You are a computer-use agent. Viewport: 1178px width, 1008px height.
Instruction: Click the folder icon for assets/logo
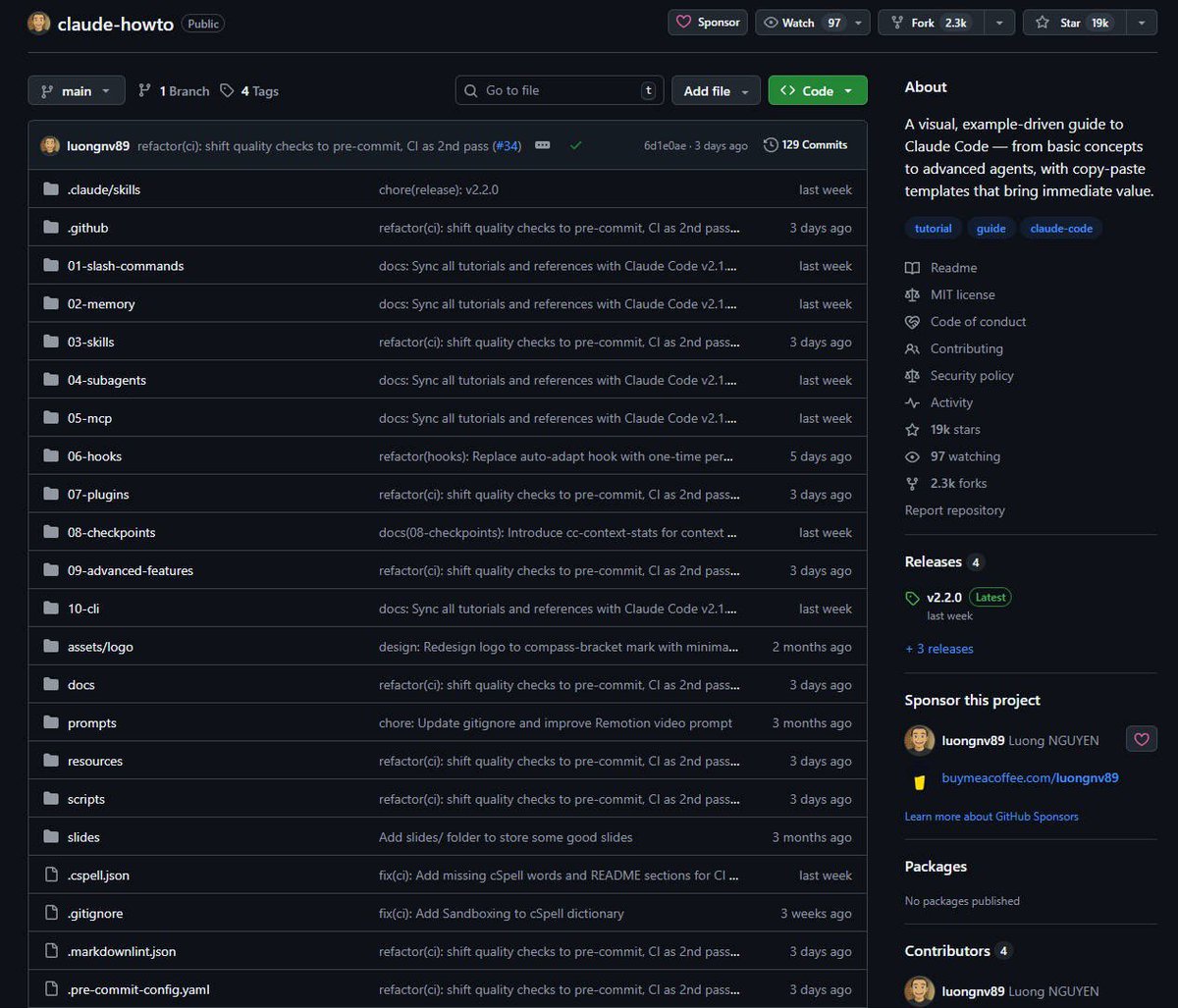tap(51, 647)
